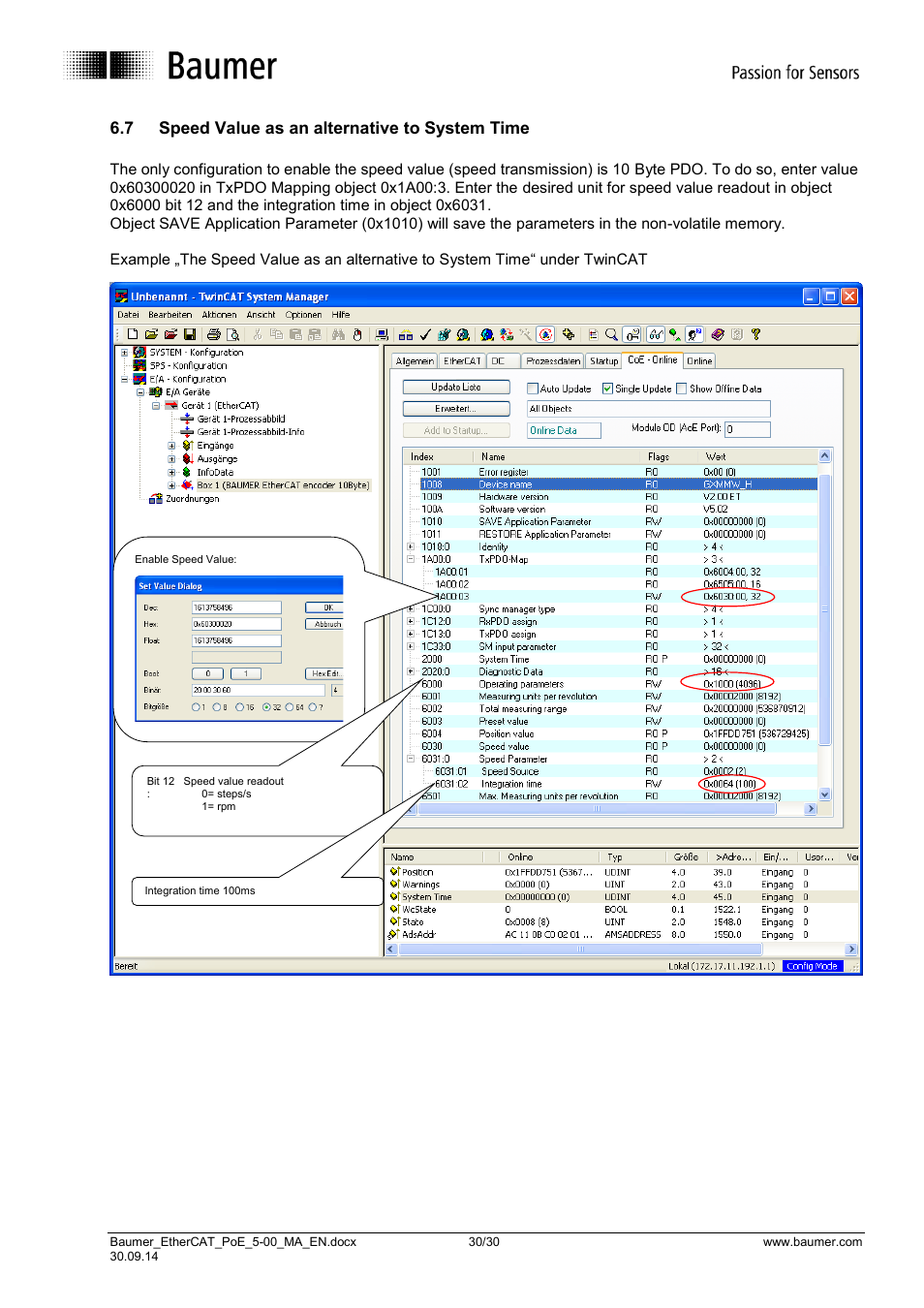Click the New document toolbar icon
This screenshot has height=1308, width=924.
pos(132,334)
